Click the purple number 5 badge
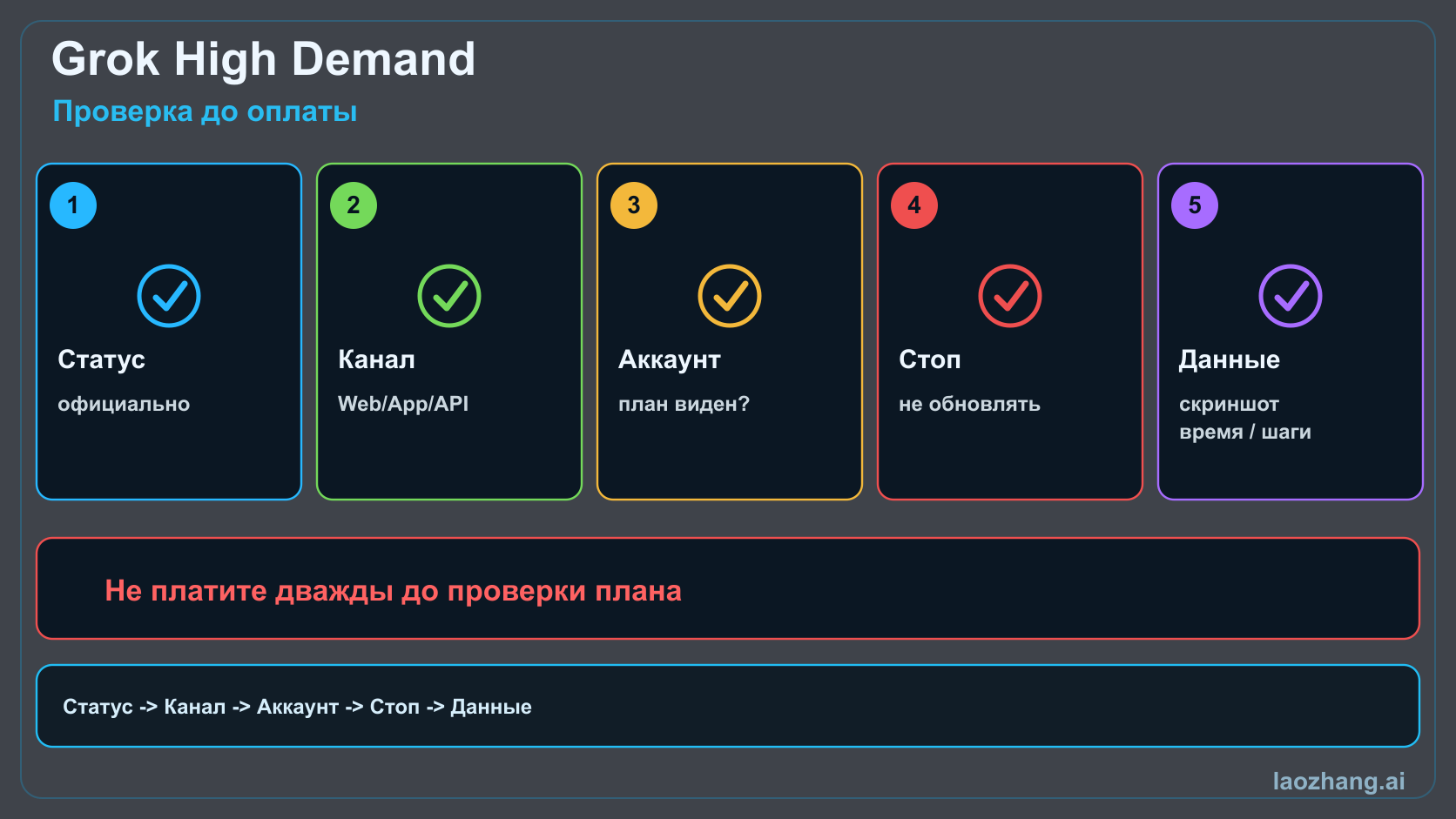This screenshot has height=819, width=1456. 1195,205
